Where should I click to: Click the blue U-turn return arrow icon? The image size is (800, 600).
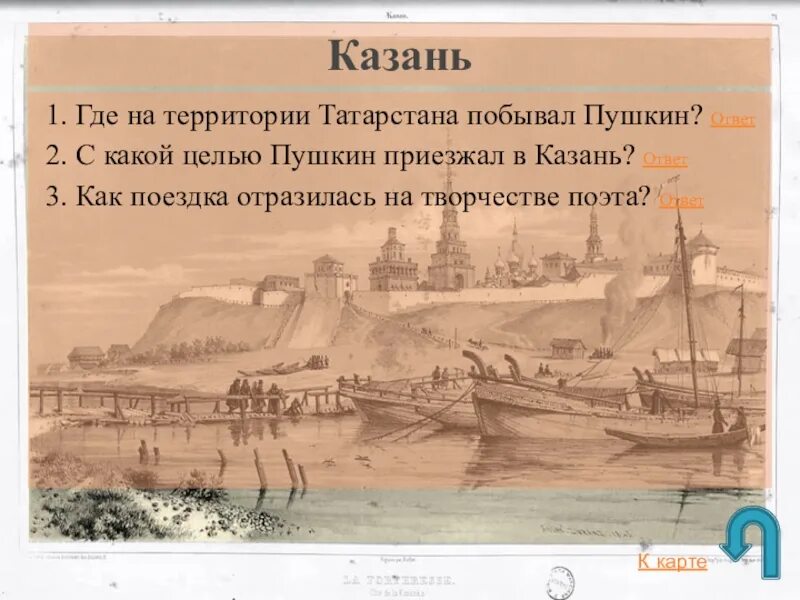(751, 542)
